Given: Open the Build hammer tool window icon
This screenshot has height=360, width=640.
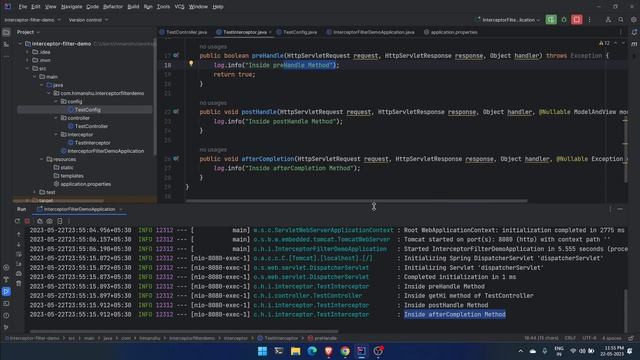Looking at the screenshot, I should click(6, 280).
